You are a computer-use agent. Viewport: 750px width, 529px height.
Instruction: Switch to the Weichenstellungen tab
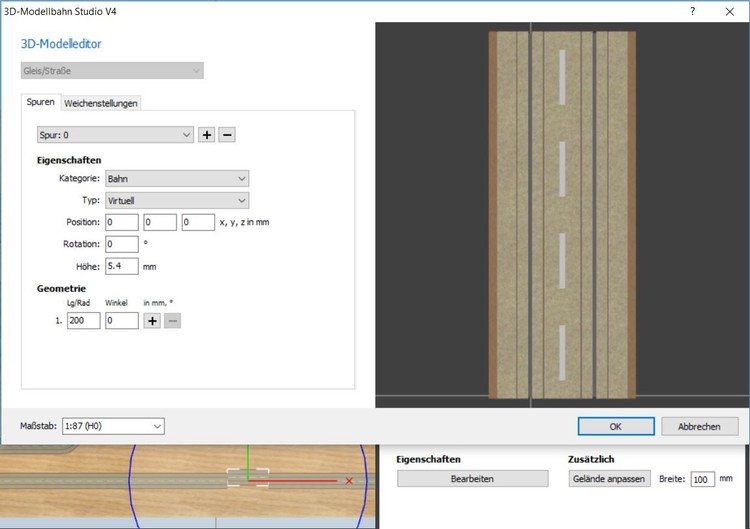point(101,103)
